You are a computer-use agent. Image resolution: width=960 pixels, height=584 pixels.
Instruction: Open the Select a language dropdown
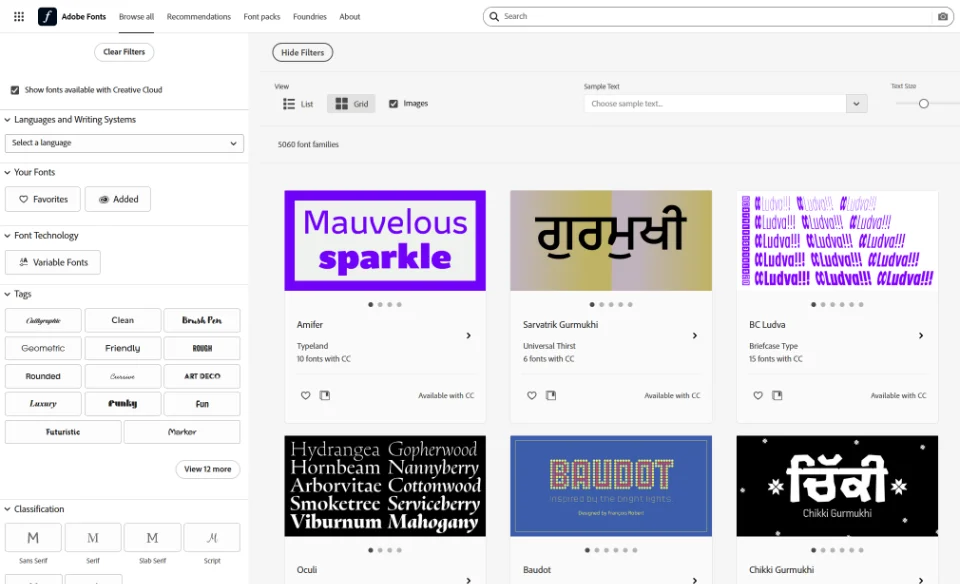click(x=124, y=143)
